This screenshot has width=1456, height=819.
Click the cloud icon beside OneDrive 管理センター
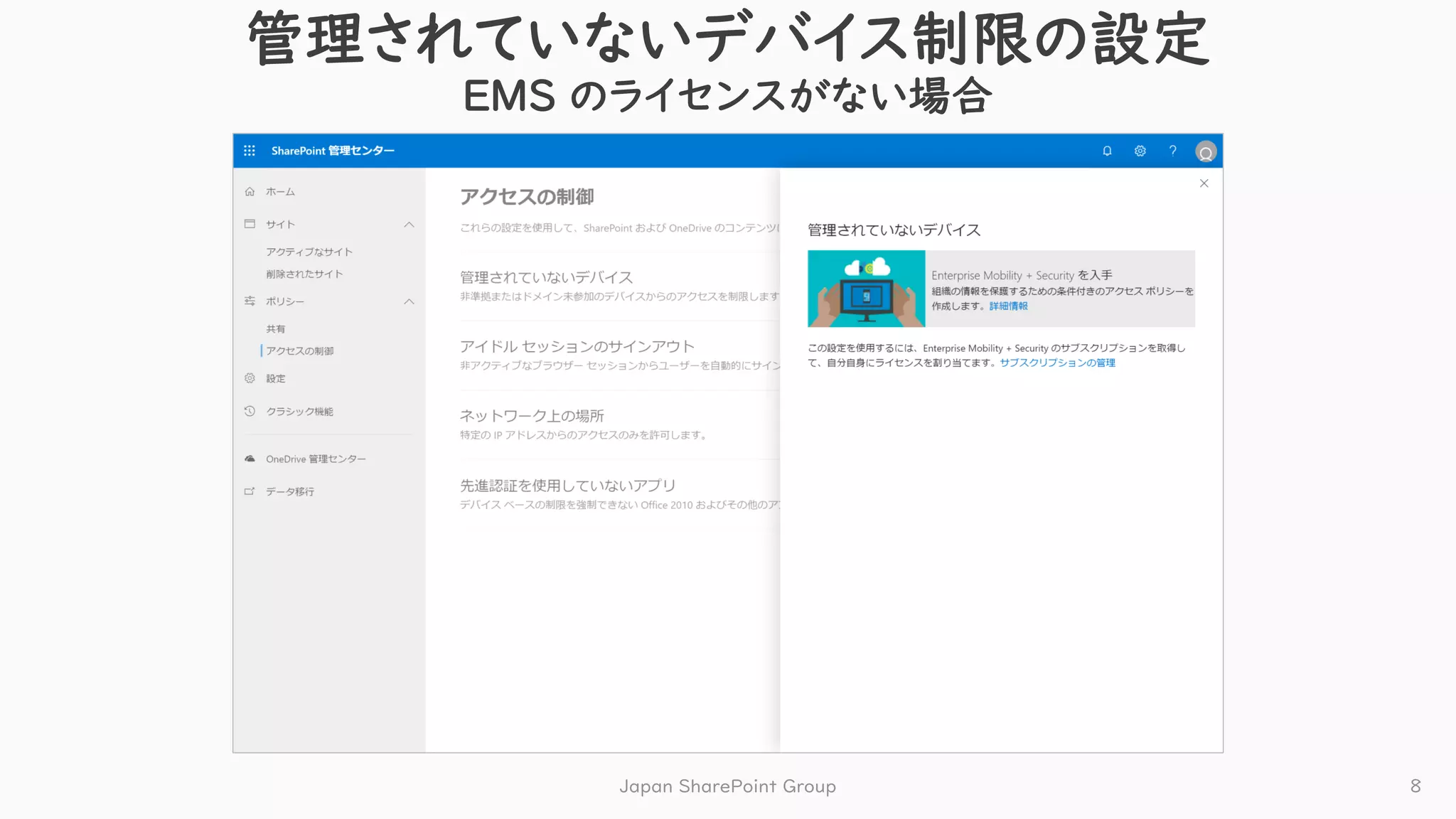click(250, 459)
